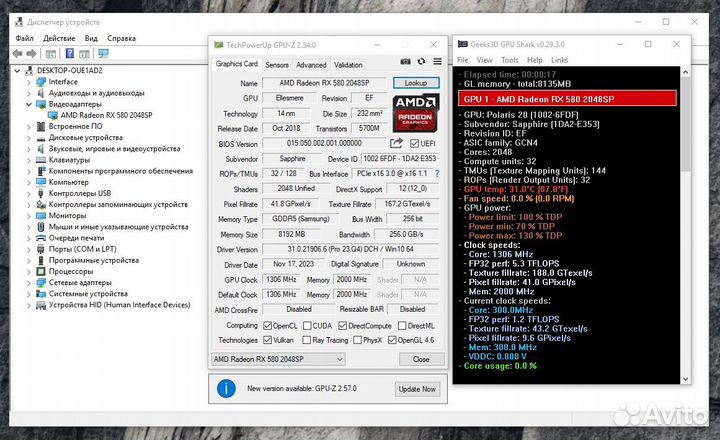
Task: Toggle the Vulkan checkbox
Action: pyautogui.click(x=268, y=340)
